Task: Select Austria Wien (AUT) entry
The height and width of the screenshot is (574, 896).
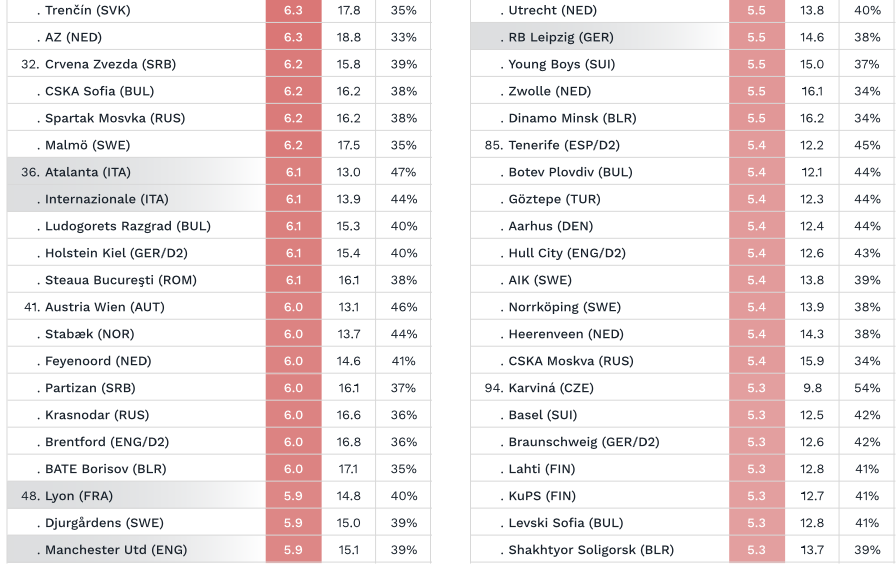Action: coord(219,307)
